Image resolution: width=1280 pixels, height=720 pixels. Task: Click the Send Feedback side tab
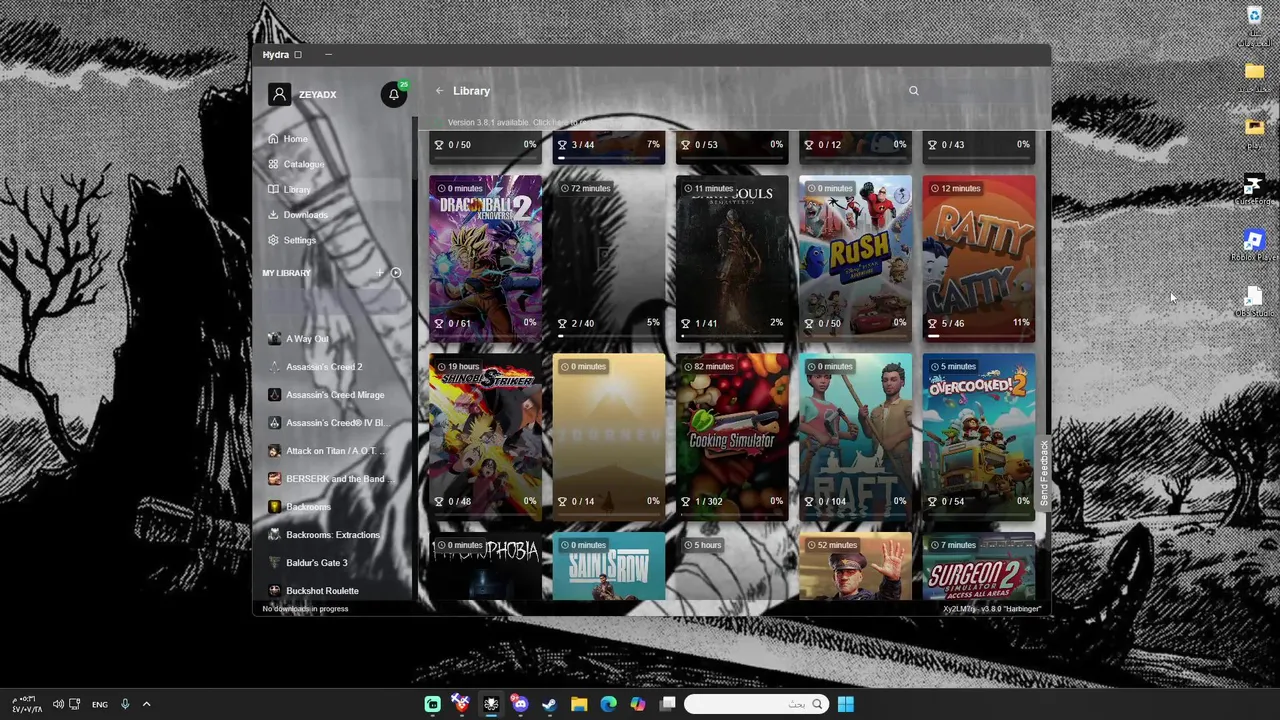(1044, 473)
